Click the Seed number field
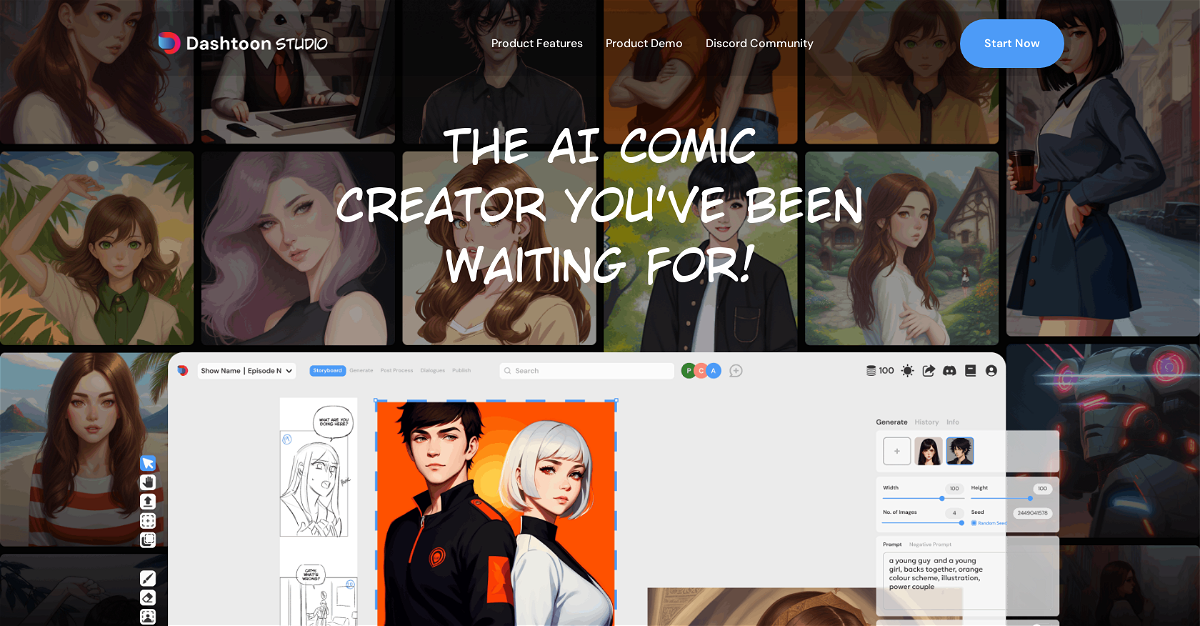The image size is (1200, 626). [1032, 512]
